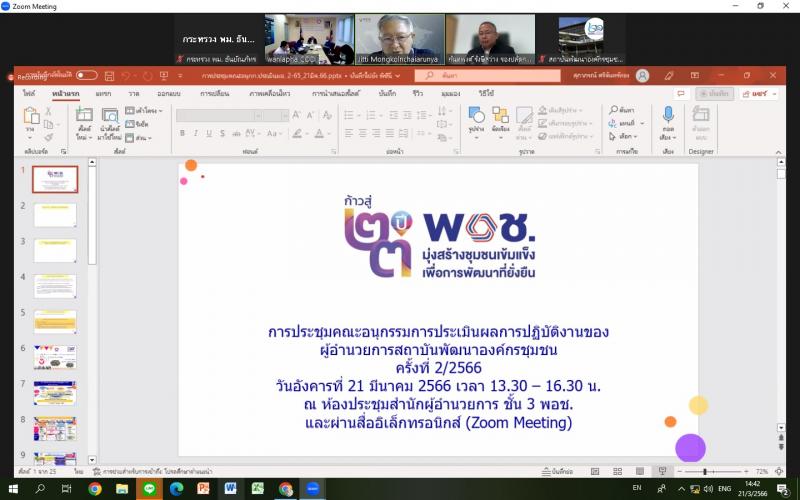Open the File (ไฟล์) tab

(29, 93)
